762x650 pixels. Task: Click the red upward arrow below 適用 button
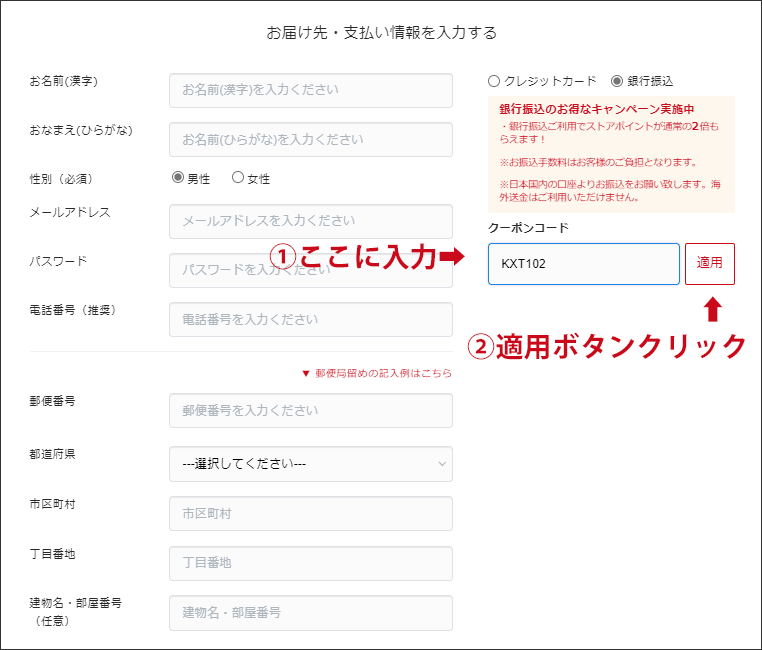click(711, 309)
